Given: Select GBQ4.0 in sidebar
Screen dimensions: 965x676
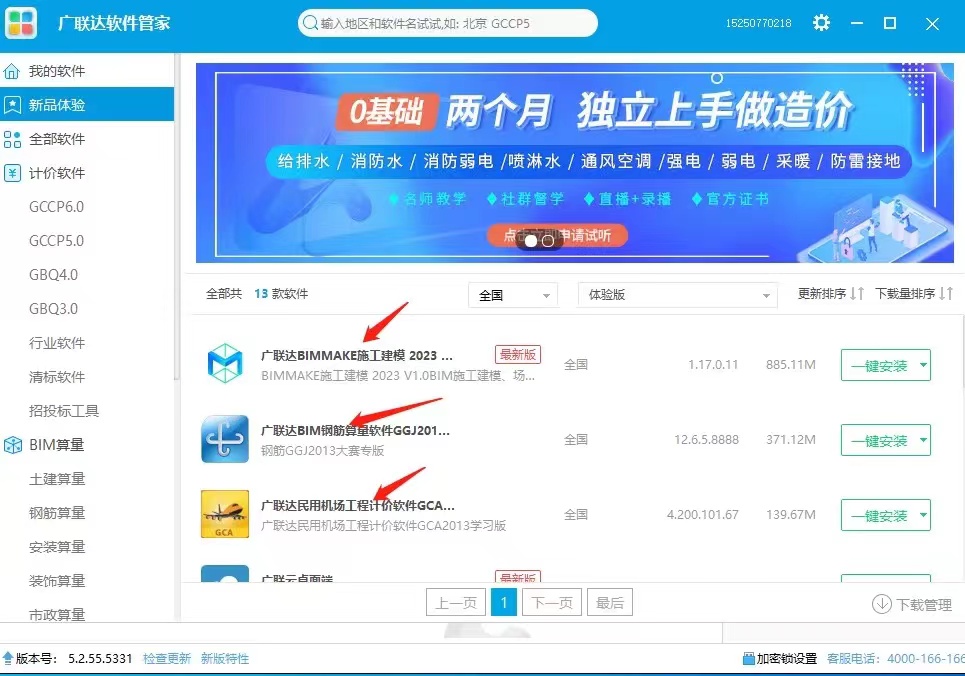Looking at the screenshot, I should point(54,275).
